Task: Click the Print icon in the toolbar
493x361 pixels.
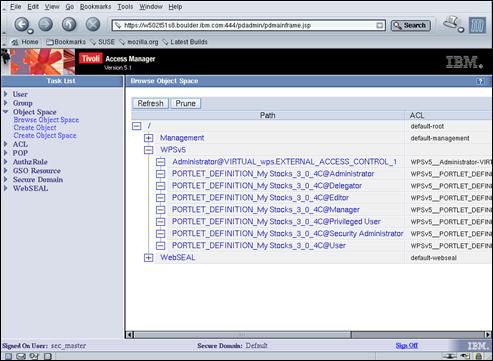Action: [452, 24]
